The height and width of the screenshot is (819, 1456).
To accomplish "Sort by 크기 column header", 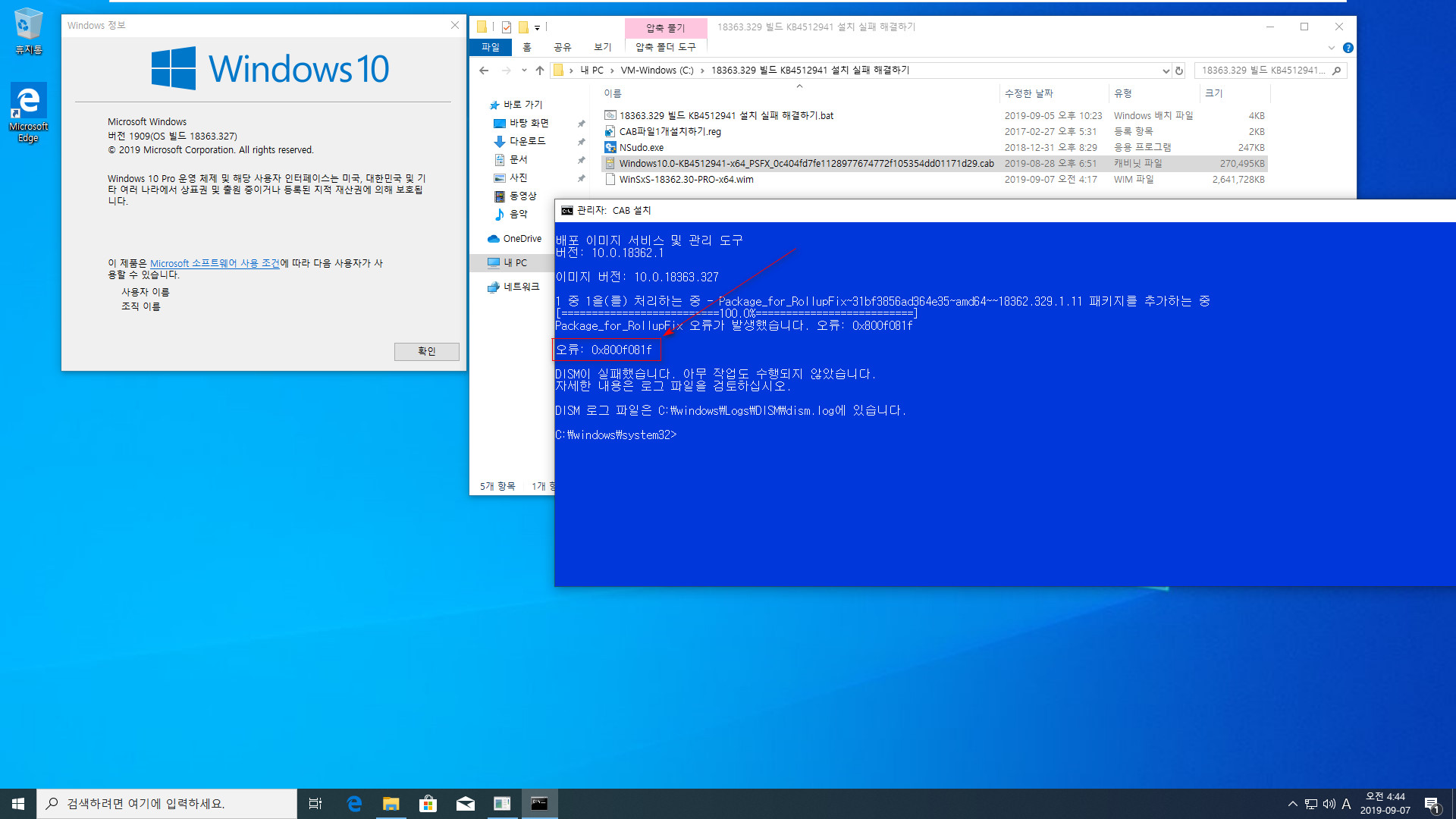I will click(x=1235, y=93).
